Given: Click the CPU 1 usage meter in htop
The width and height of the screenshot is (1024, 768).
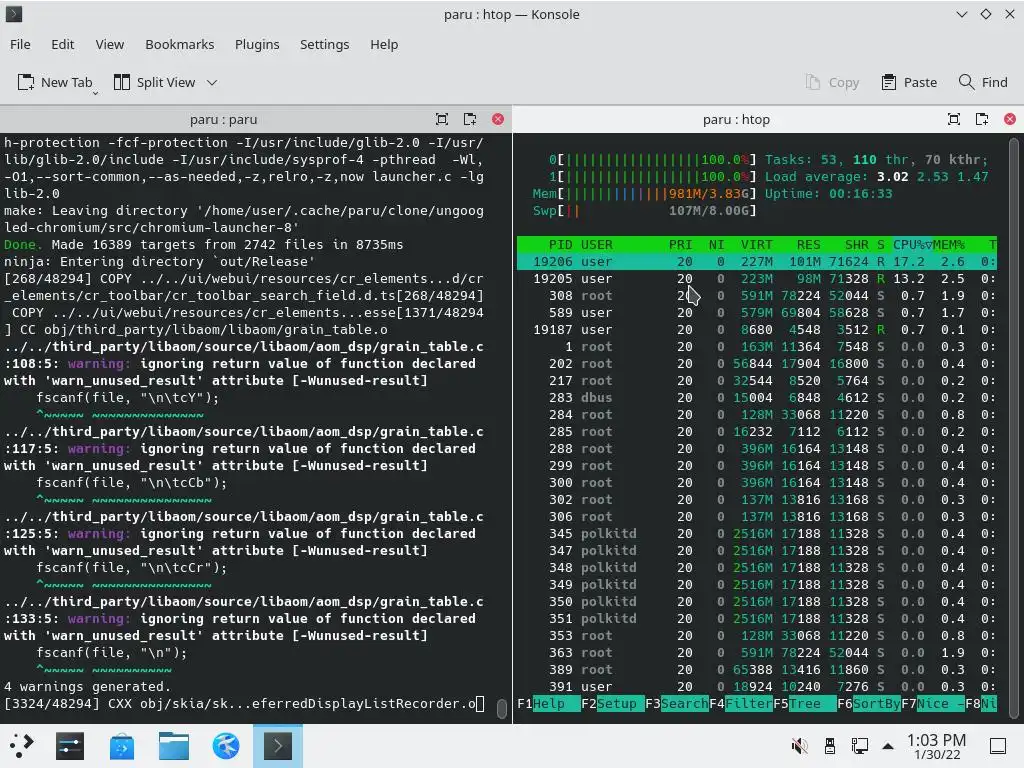Looking at the screenshot, I should (x=652, y=176).
